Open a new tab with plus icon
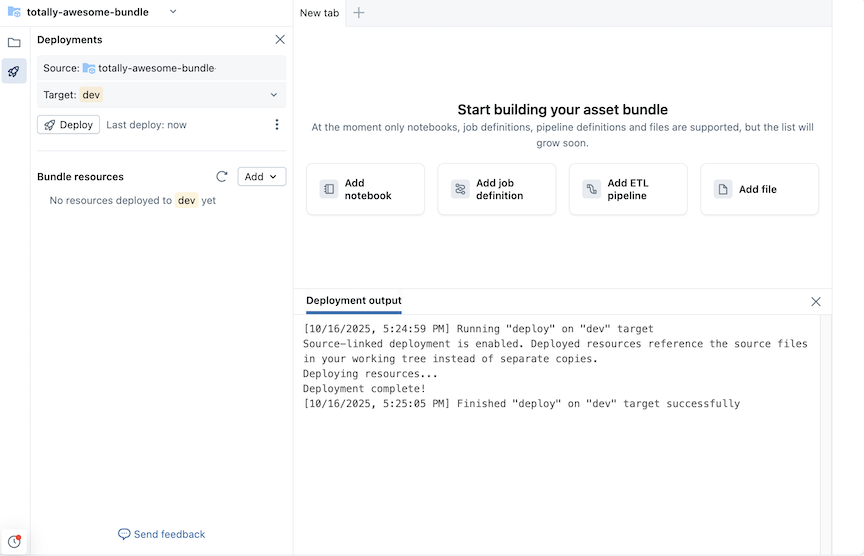 (359, 13)
